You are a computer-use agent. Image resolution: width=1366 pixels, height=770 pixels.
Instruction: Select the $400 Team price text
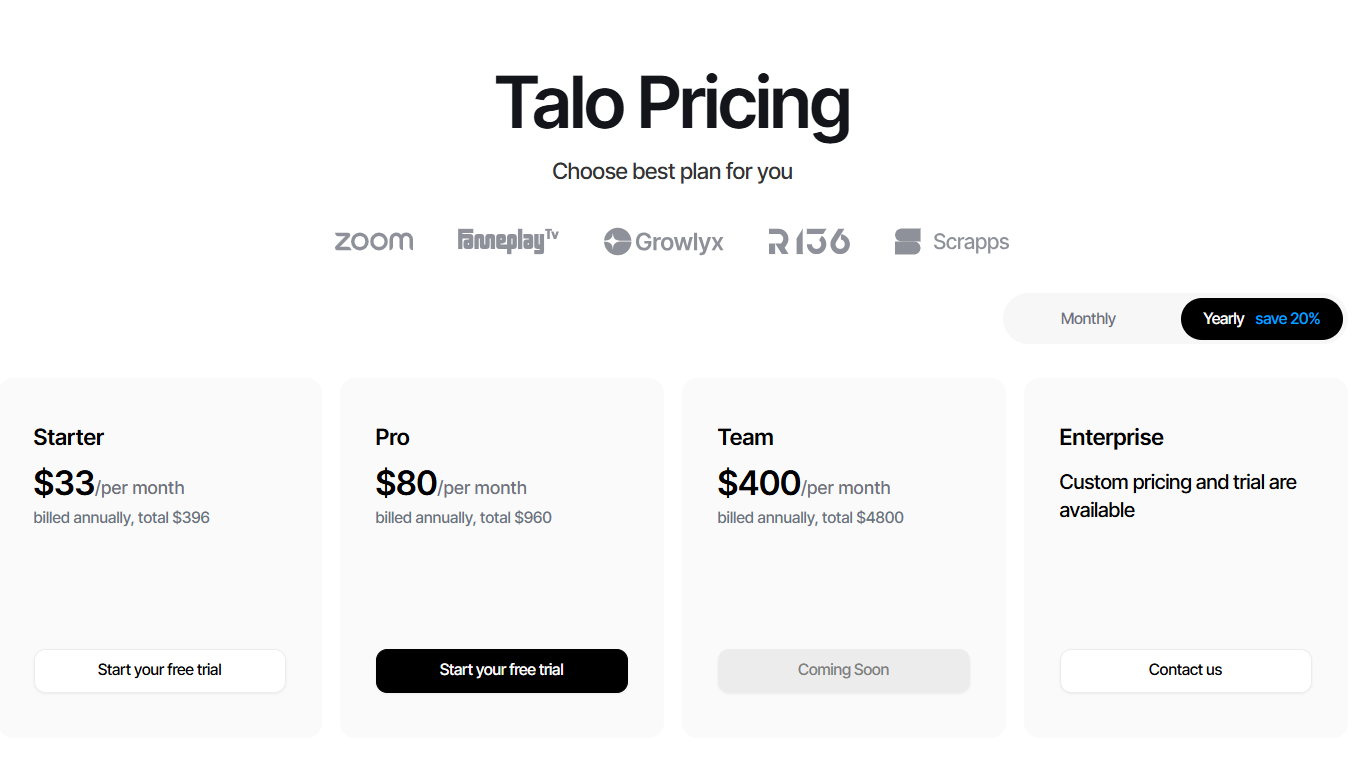point(759,483)
